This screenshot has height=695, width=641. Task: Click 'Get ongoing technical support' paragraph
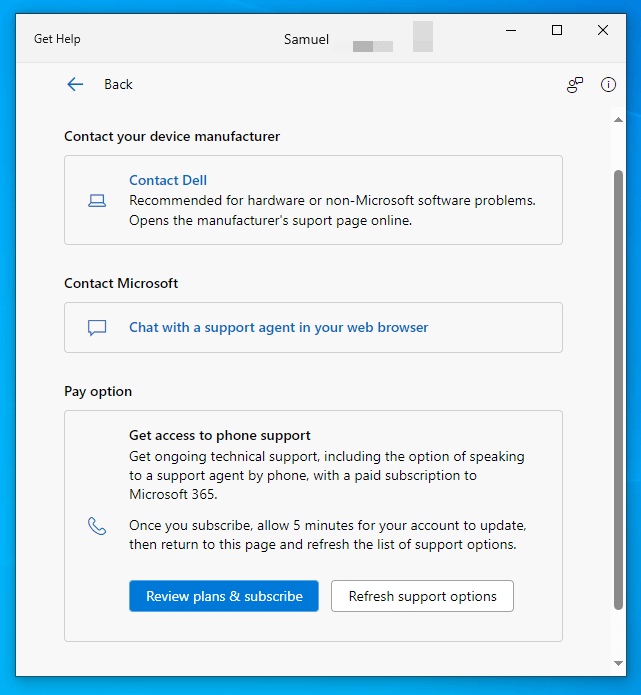327,475
